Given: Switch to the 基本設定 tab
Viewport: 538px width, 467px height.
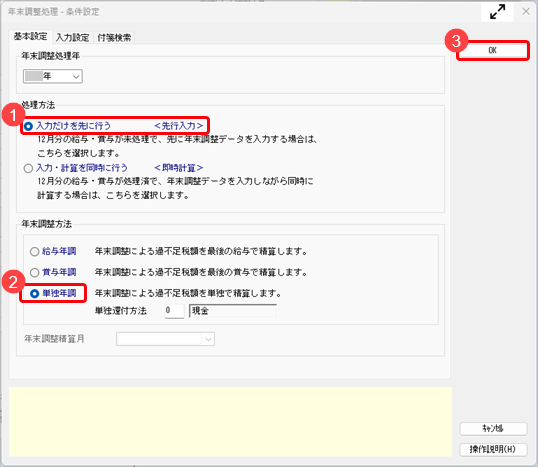Looking at the screenshot, I should [x=30, y=36].
